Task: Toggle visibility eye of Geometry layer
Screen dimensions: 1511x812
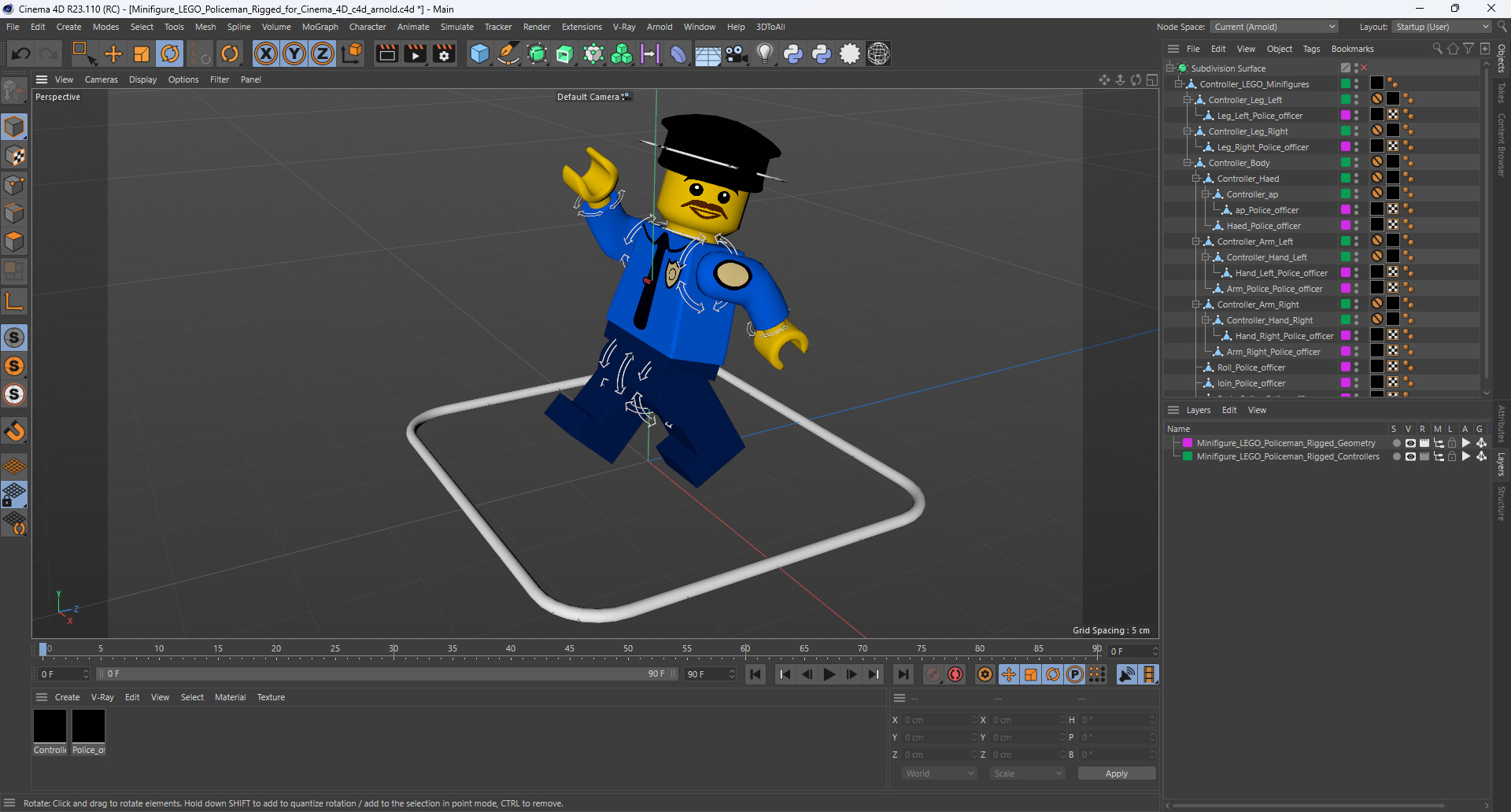Action: point(1410,443)
